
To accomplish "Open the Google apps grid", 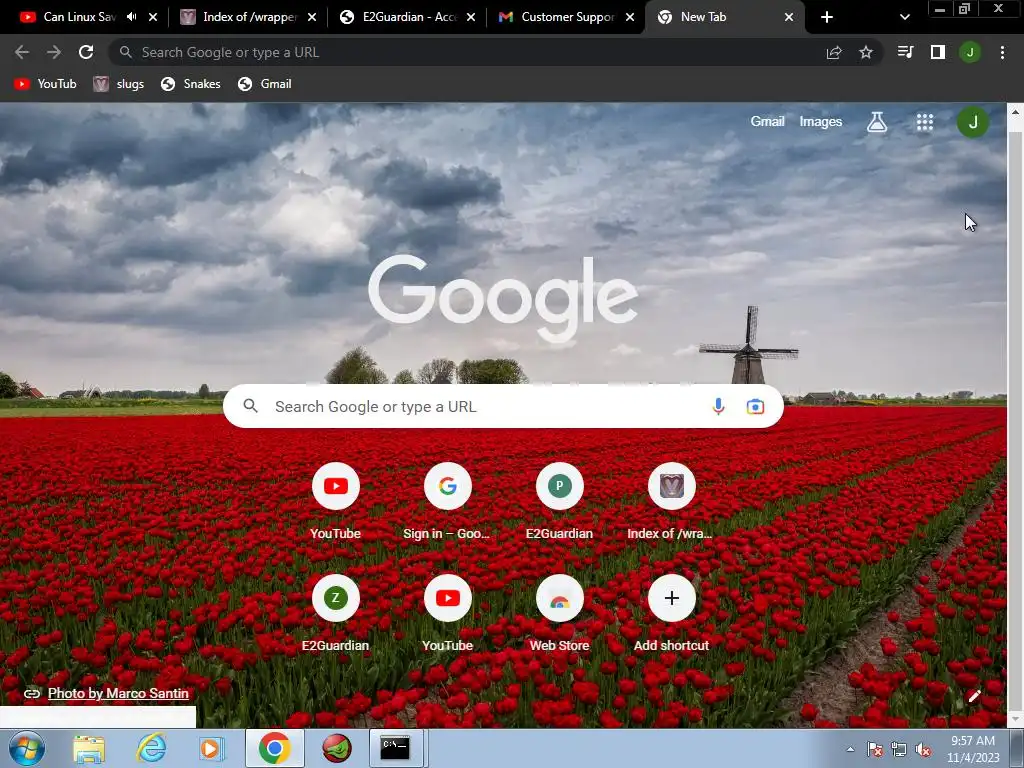I will [x=925, y=122].
